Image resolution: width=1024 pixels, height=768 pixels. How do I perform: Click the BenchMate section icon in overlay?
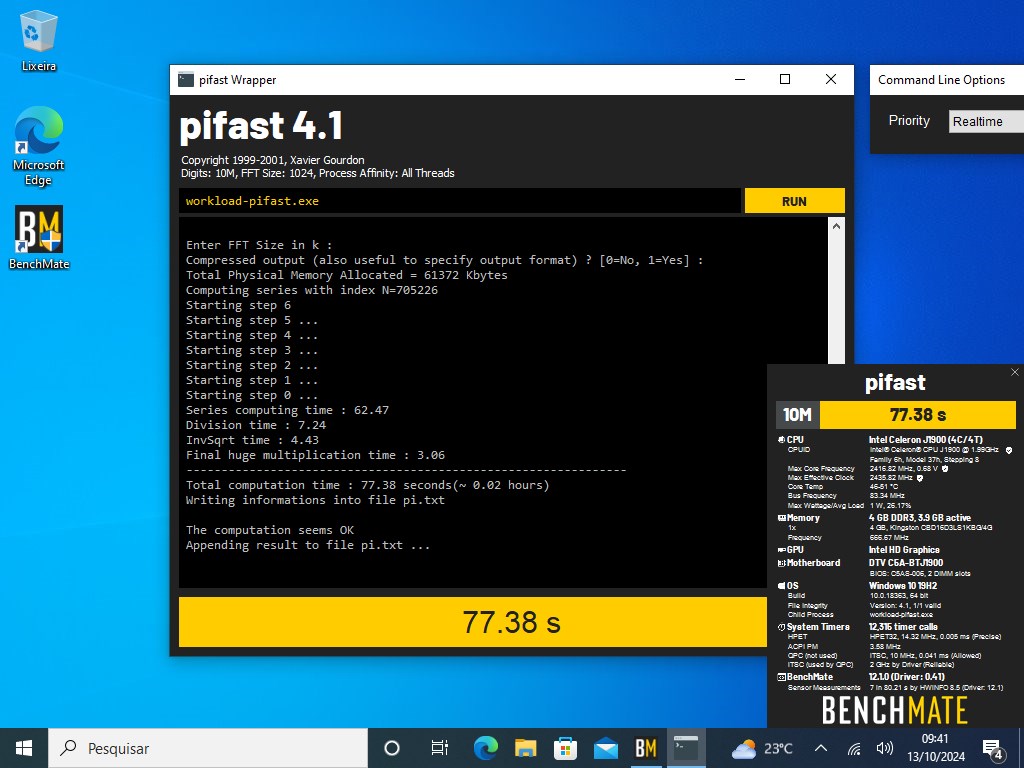[x=781, y=677]
